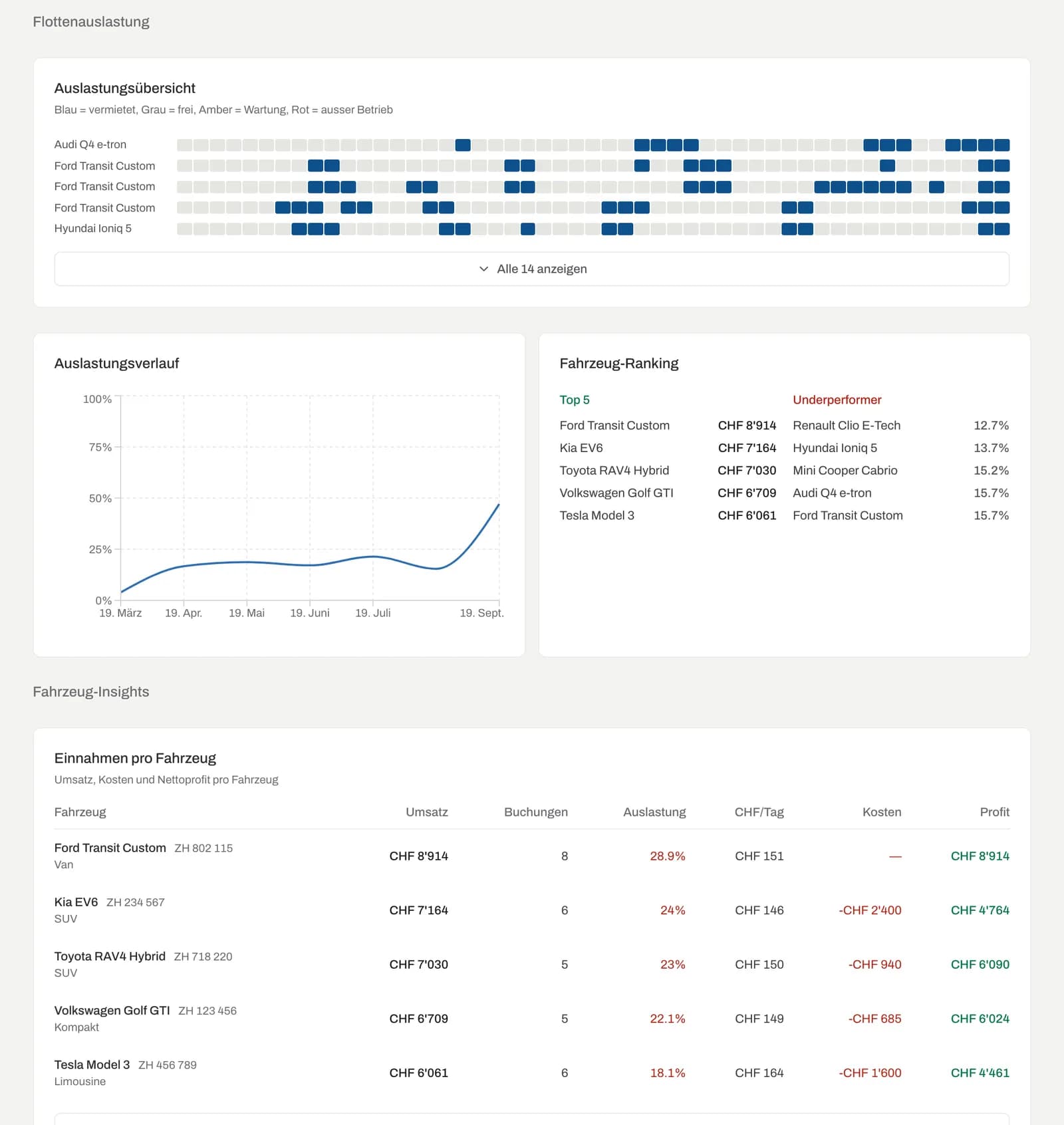
Task: Sort table by 'Buchungen' column header
Action: point(536,812)
